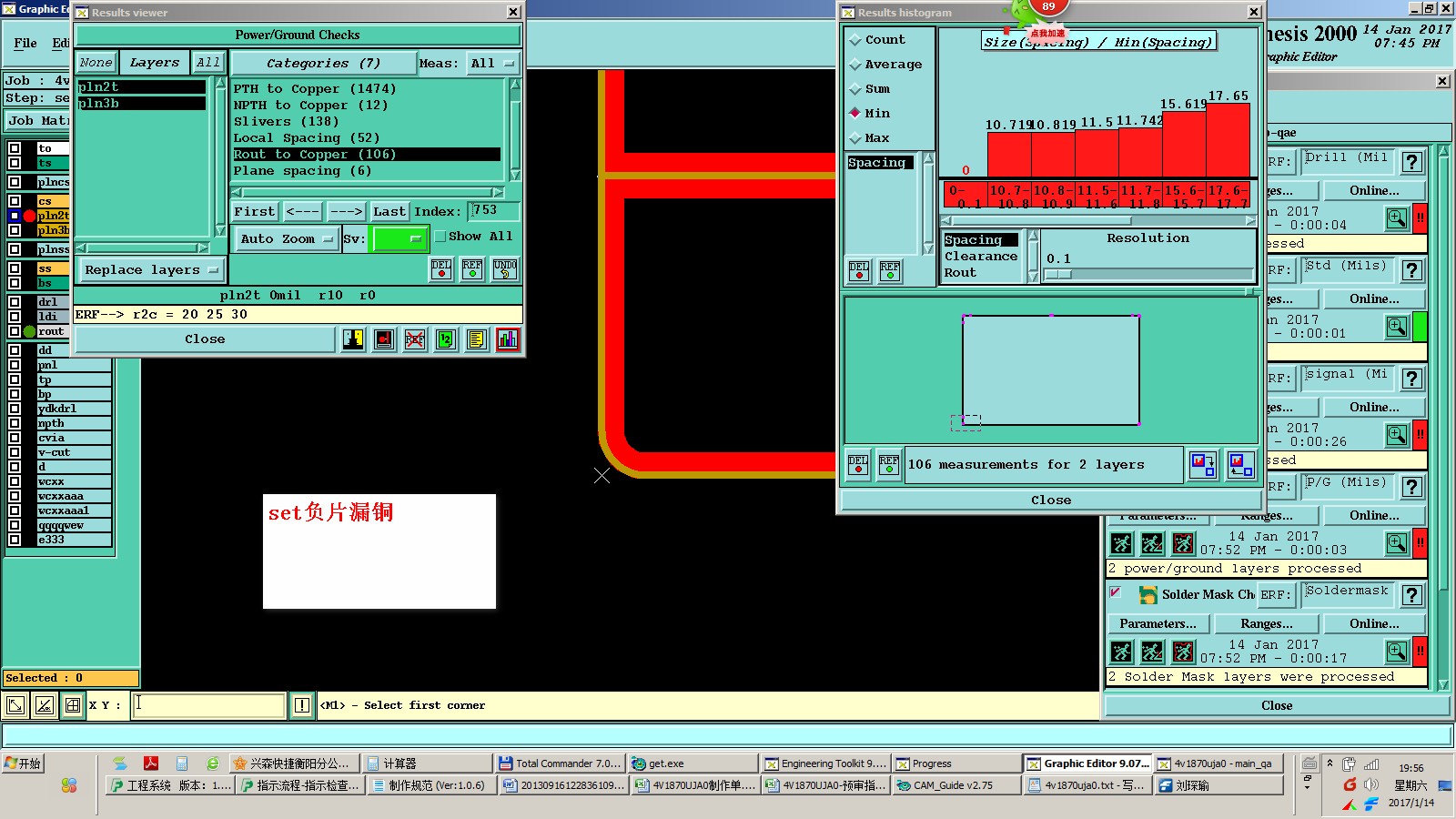Select the Max radio option
The height and width of the screenshot is (819, 1456).
point(855,138)
